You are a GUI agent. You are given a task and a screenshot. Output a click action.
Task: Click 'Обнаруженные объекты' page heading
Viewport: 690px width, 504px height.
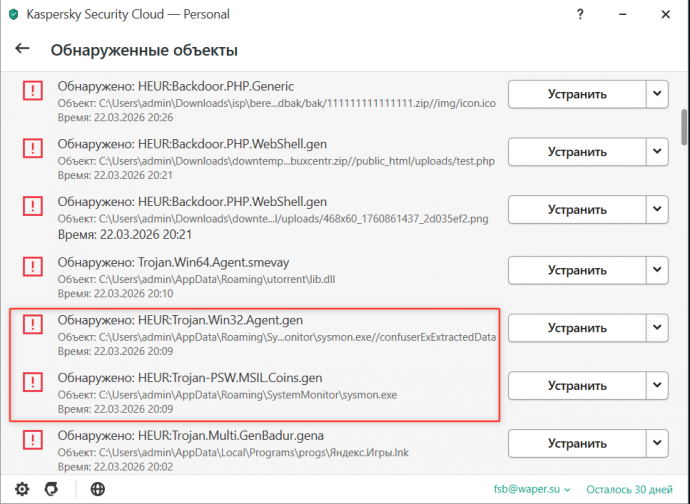point(144,50)
